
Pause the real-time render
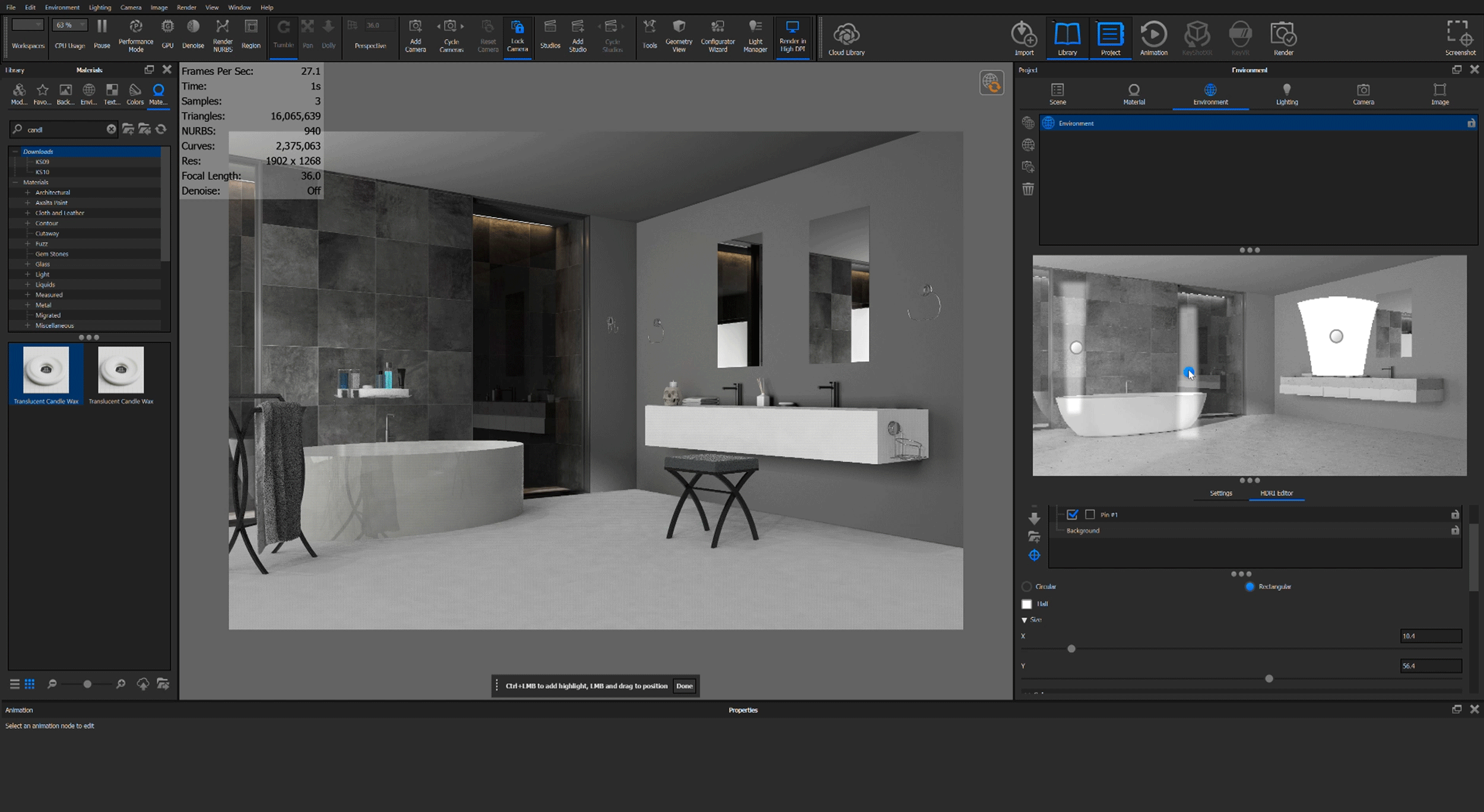(102, 34)
